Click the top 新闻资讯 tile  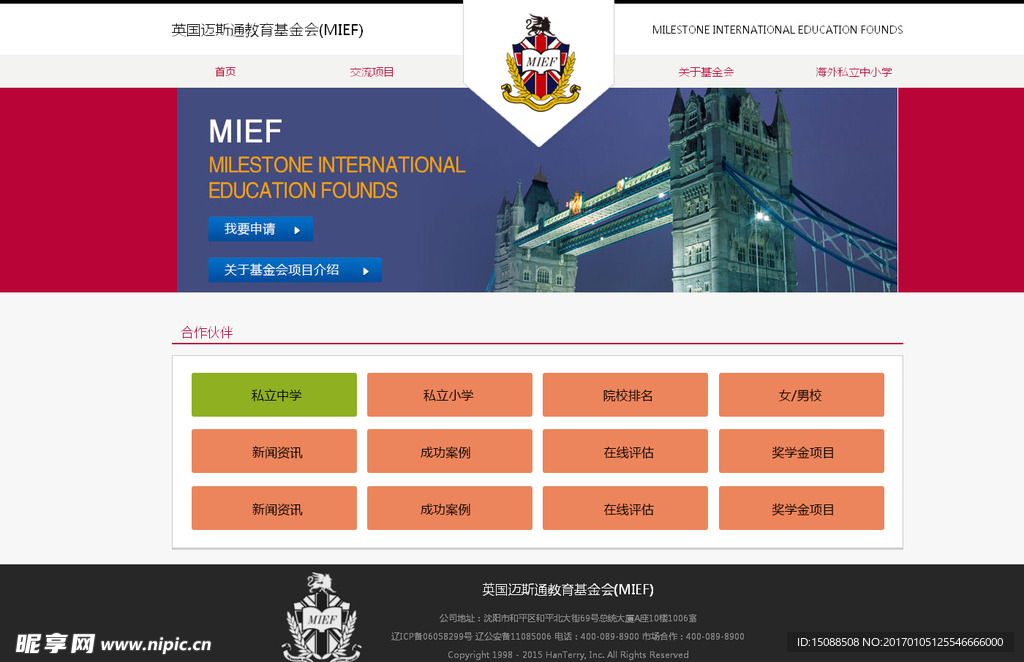(x=273, y=451)
